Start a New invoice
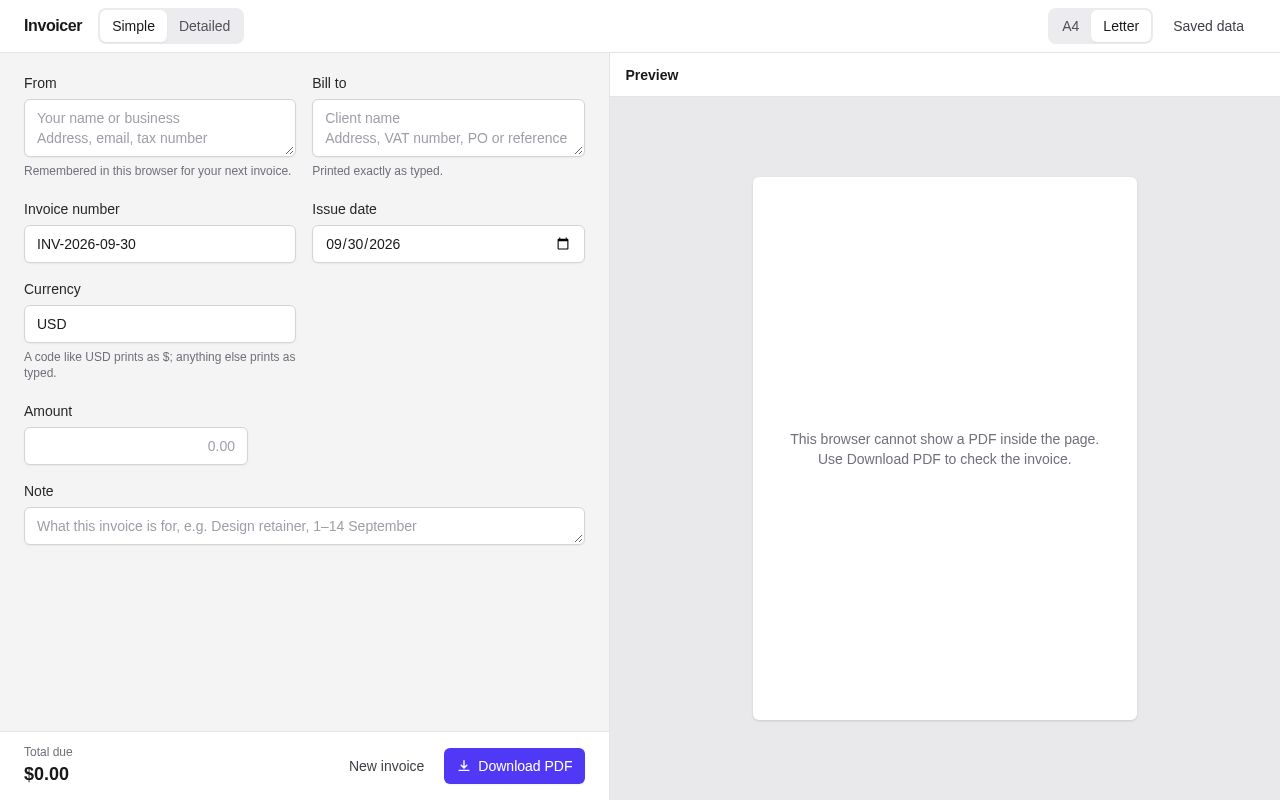Screen dimensions: 1280x800 [386, 766]
